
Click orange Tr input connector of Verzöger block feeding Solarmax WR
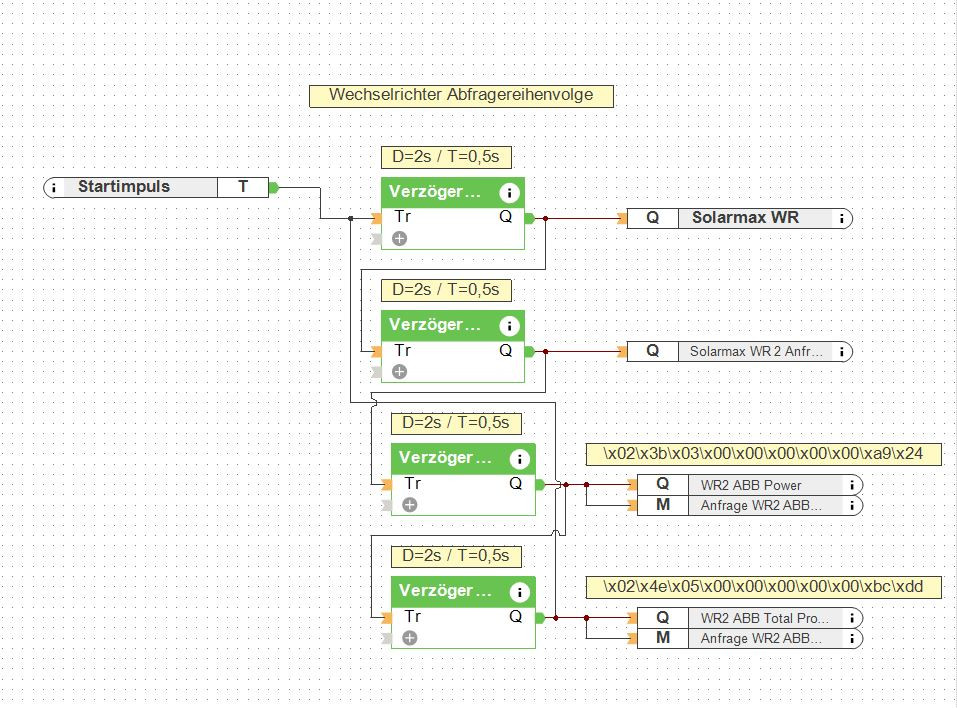pos(377,219)
